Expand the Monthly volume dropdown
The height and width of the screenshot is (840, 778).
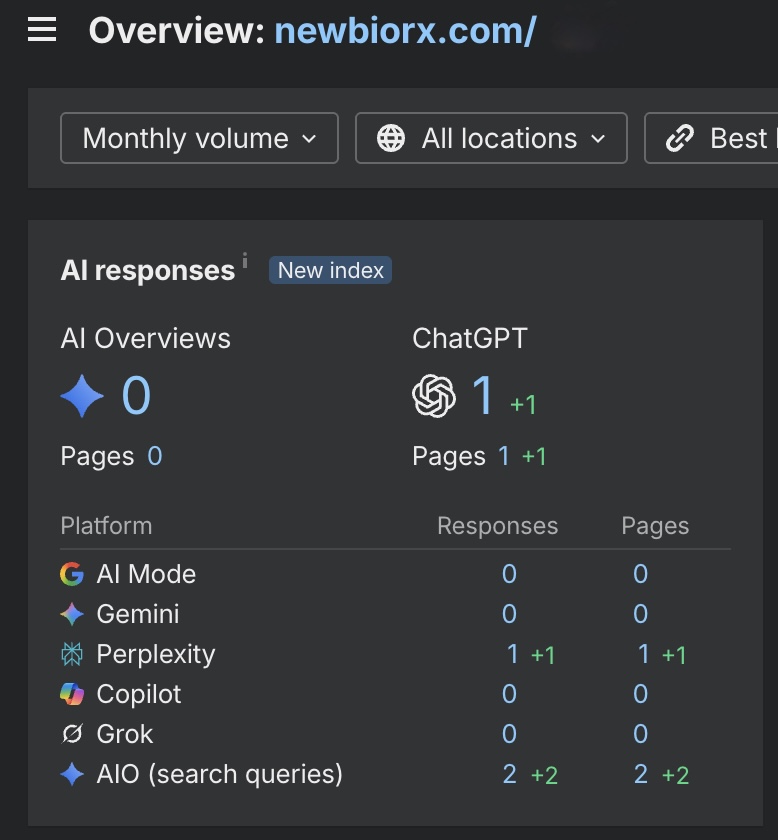pos(199,138)
